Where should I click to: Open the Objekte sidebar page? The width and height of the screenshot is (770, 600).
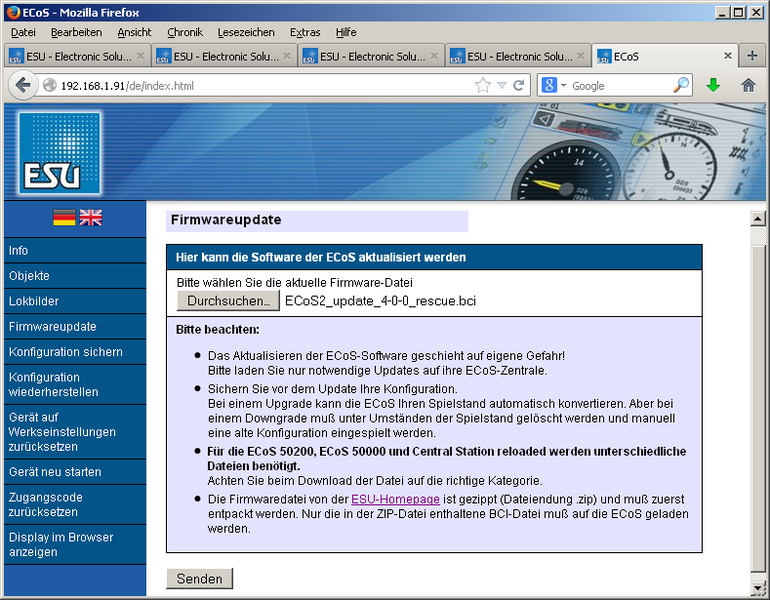(75, 276)
